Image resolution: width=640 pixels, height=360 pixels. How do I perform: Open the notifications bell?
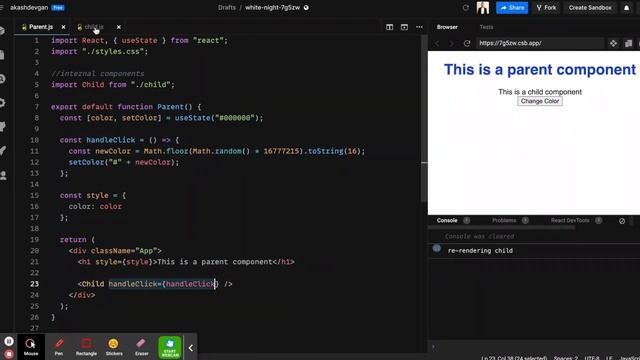click(627, 7)
